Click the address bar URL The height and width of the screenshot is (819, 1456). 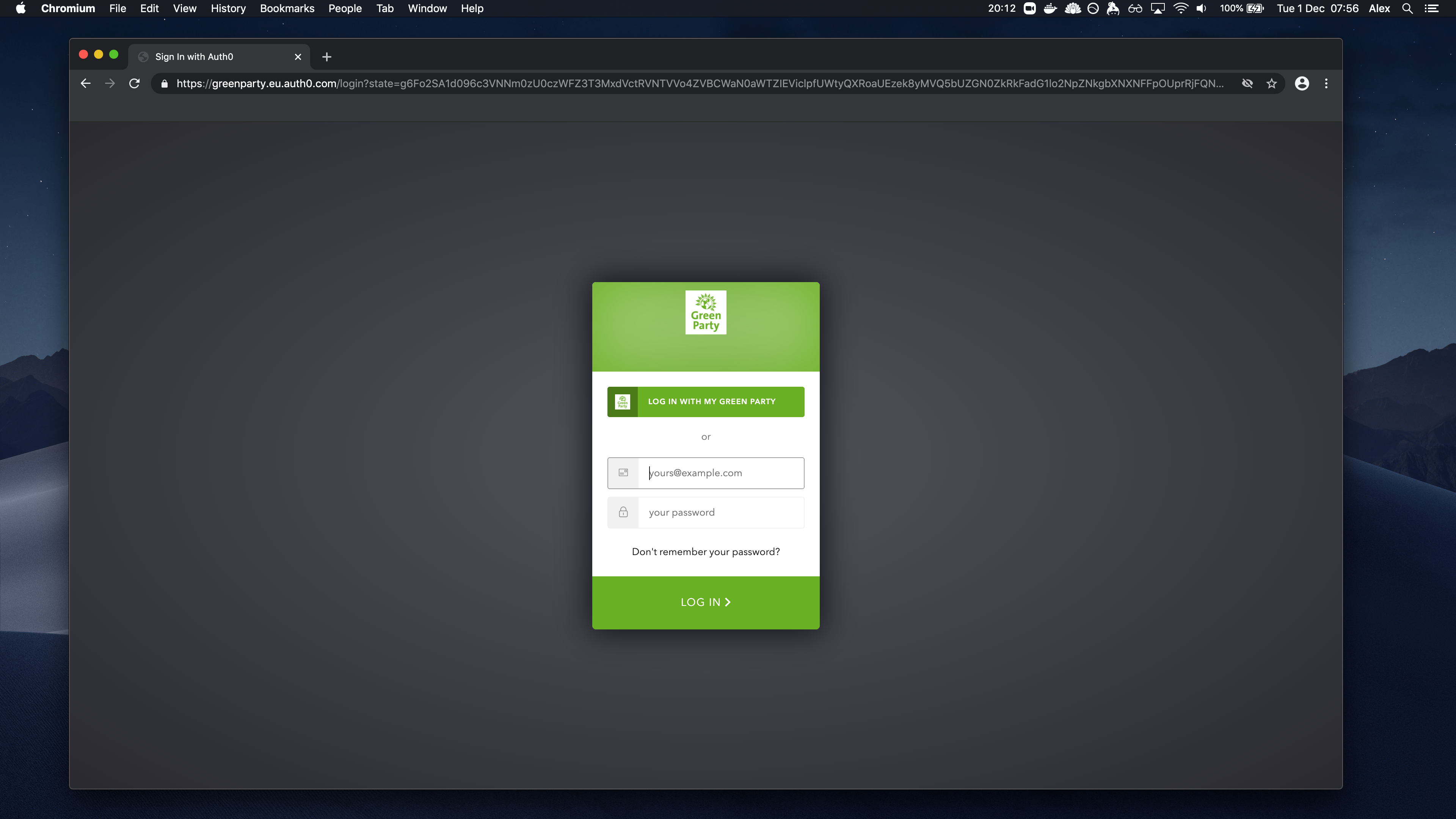[700, 84]
